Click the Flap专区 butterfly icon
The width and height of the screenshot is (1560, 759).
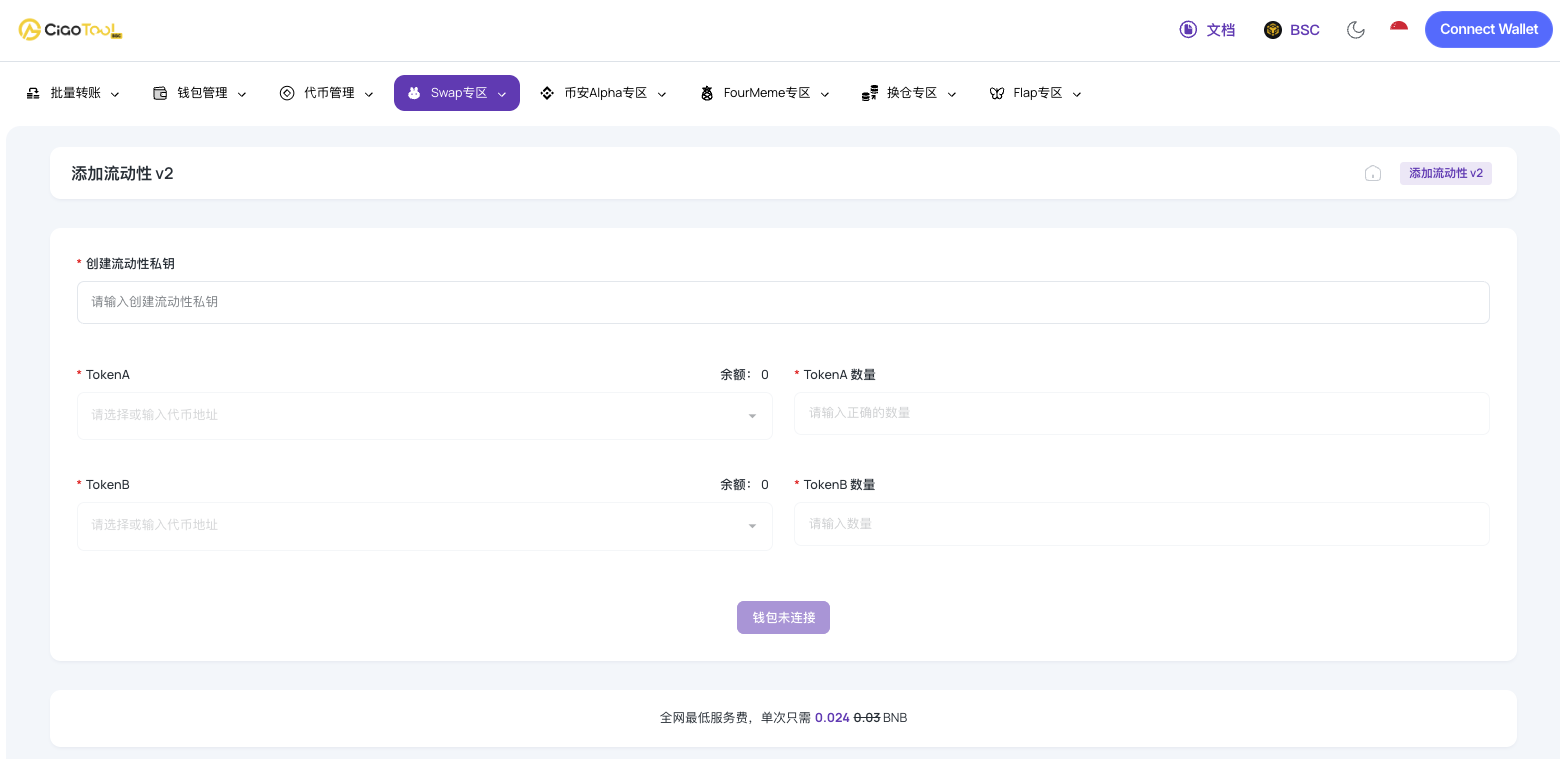997,93
